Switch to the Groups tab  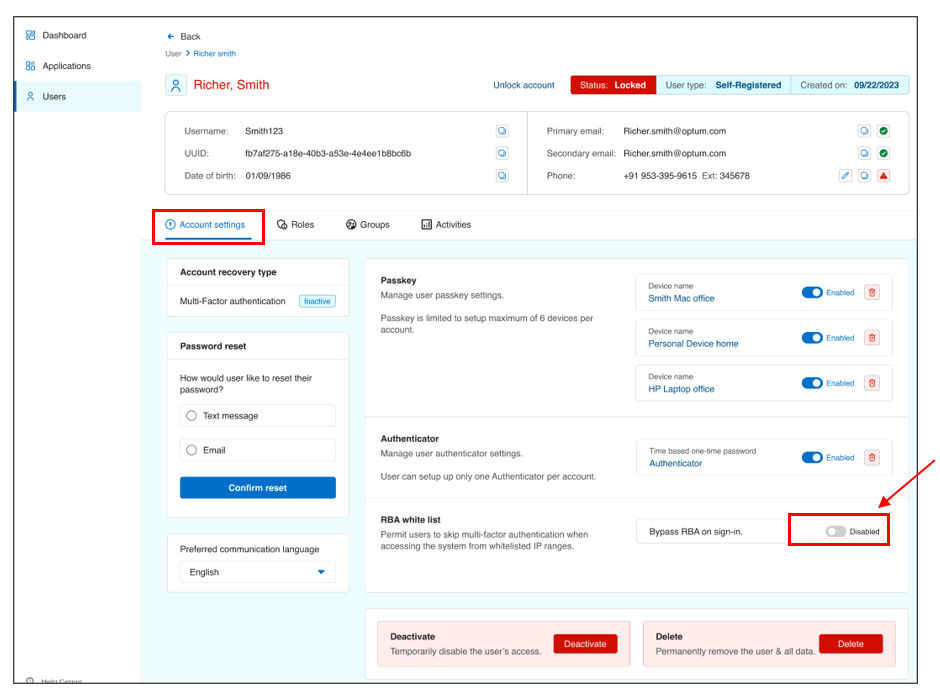[367, 225]
